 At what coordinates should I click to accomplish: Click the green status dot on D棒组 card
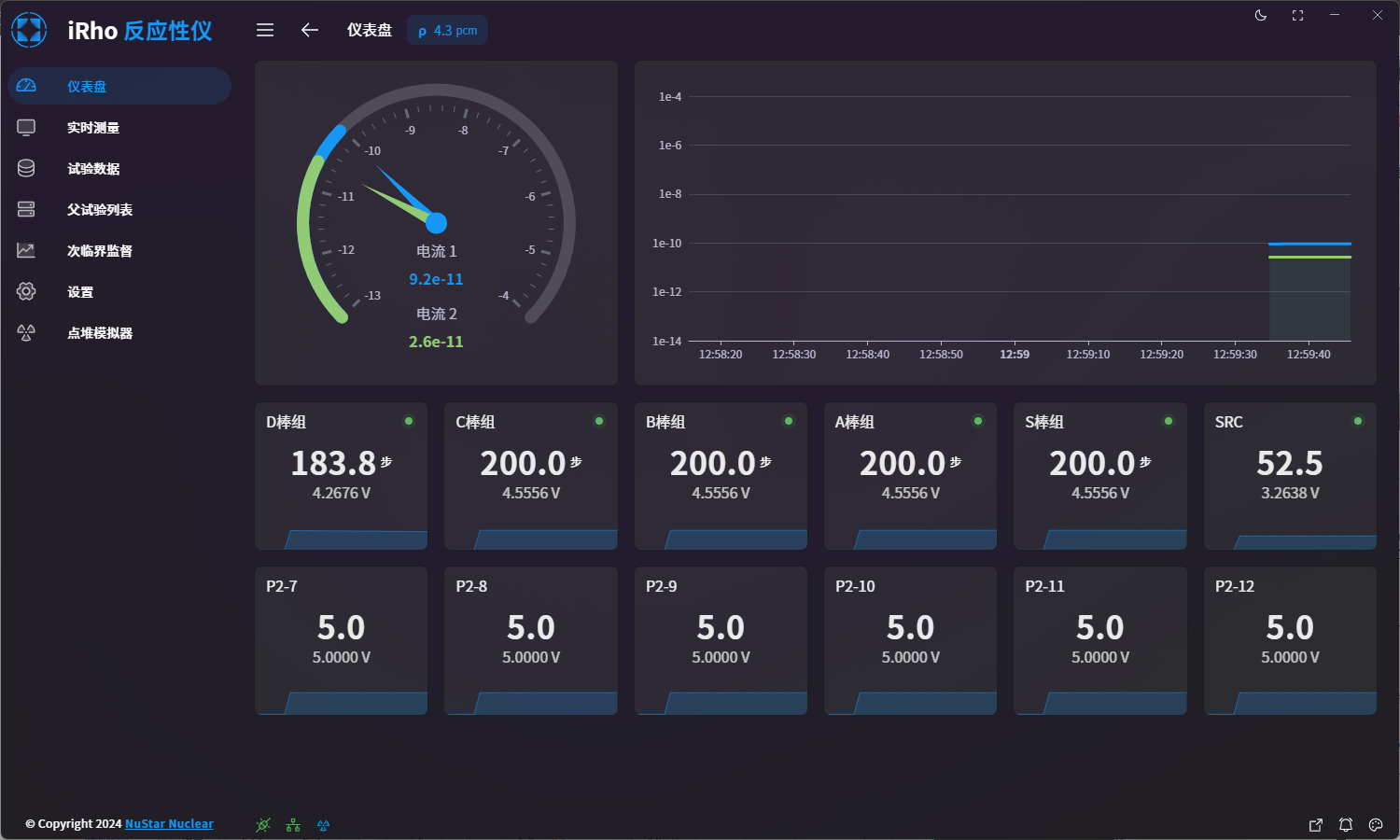(x=409, y=421)
